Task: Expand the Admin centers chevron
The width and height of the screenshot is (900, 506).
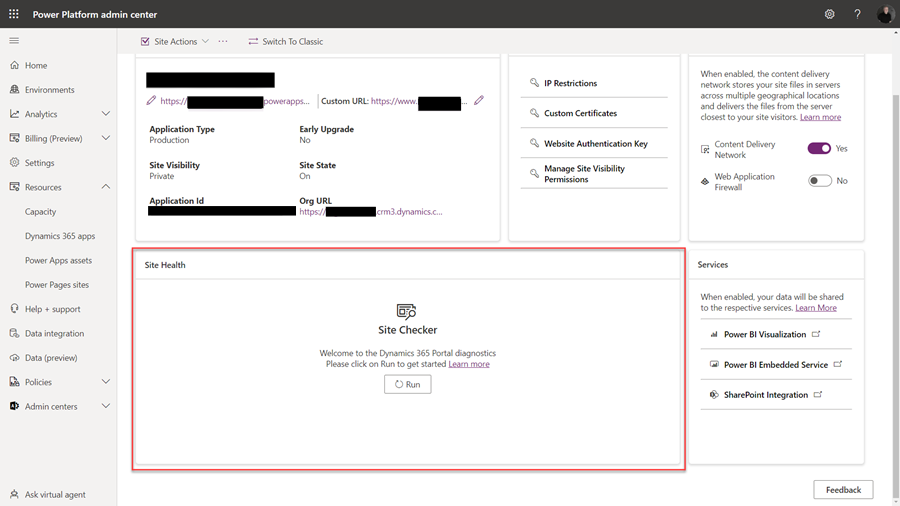Action: pos(106,406)
